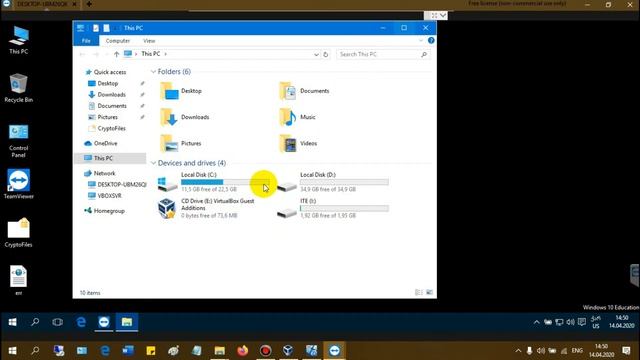
Task: Open the remote Start menu button
Action: pos(13,322)
